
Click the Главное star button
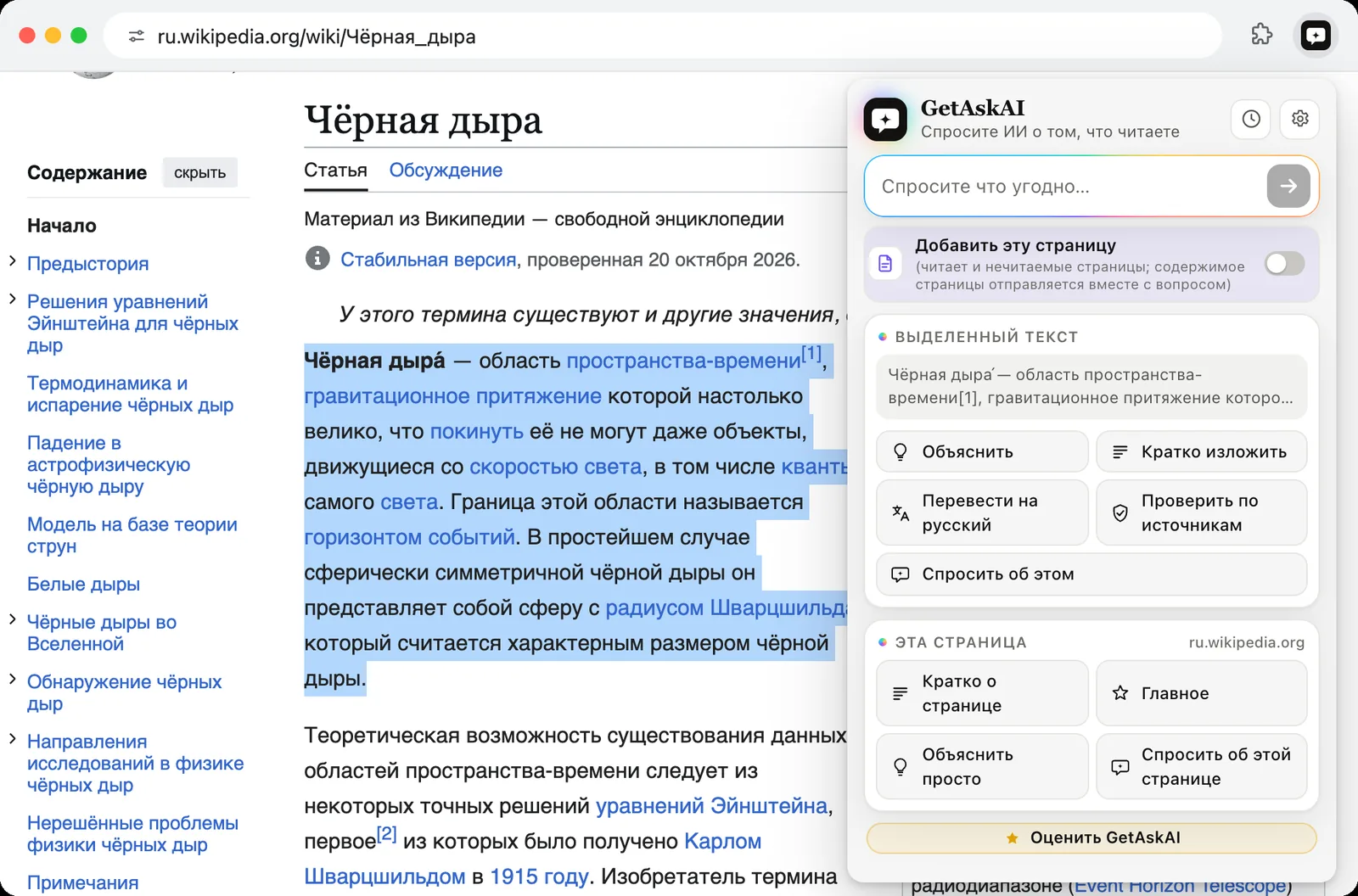1201,693
